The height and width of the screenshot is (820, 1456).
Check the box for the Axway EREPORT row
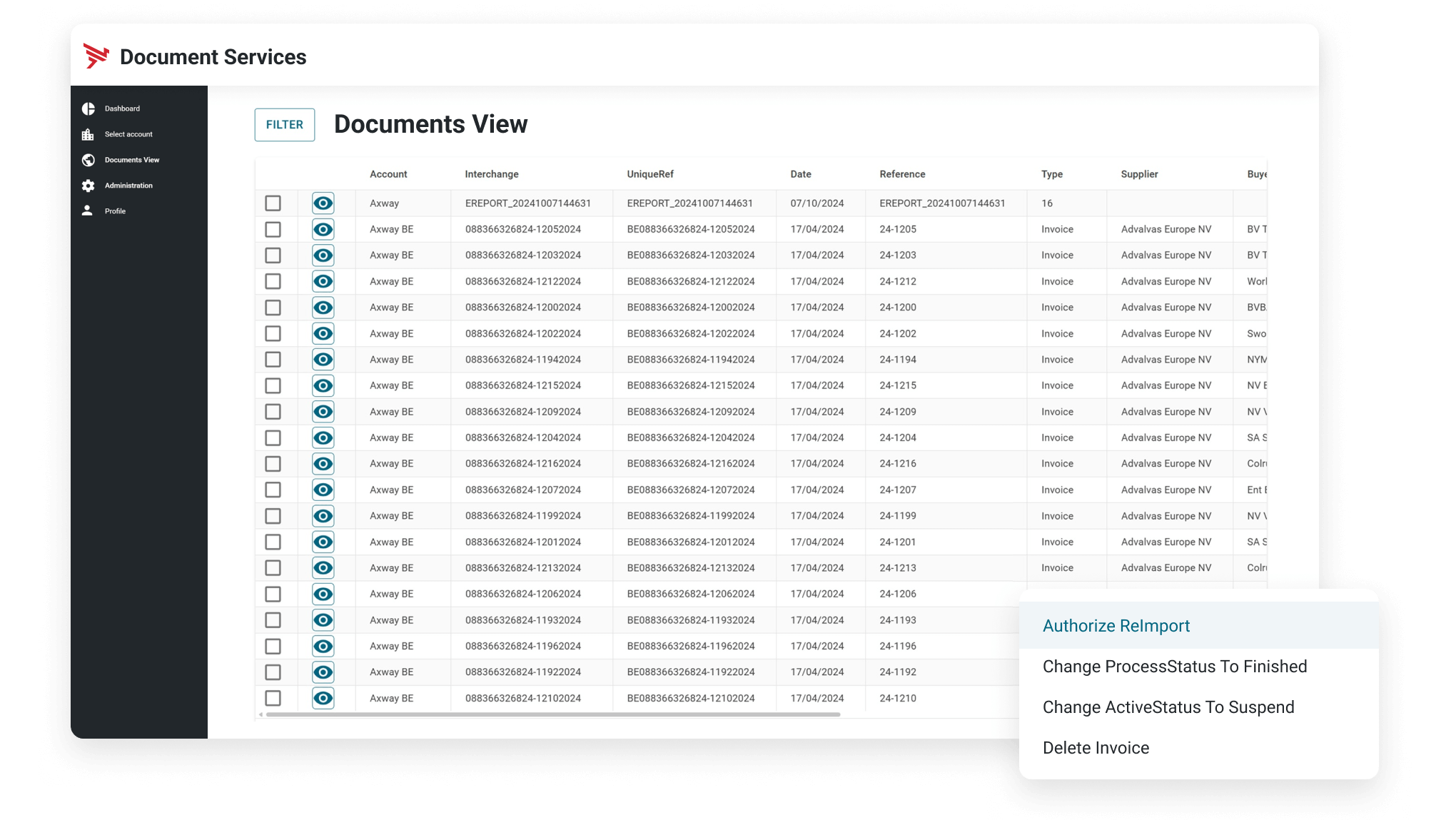[x=273, y=203]
